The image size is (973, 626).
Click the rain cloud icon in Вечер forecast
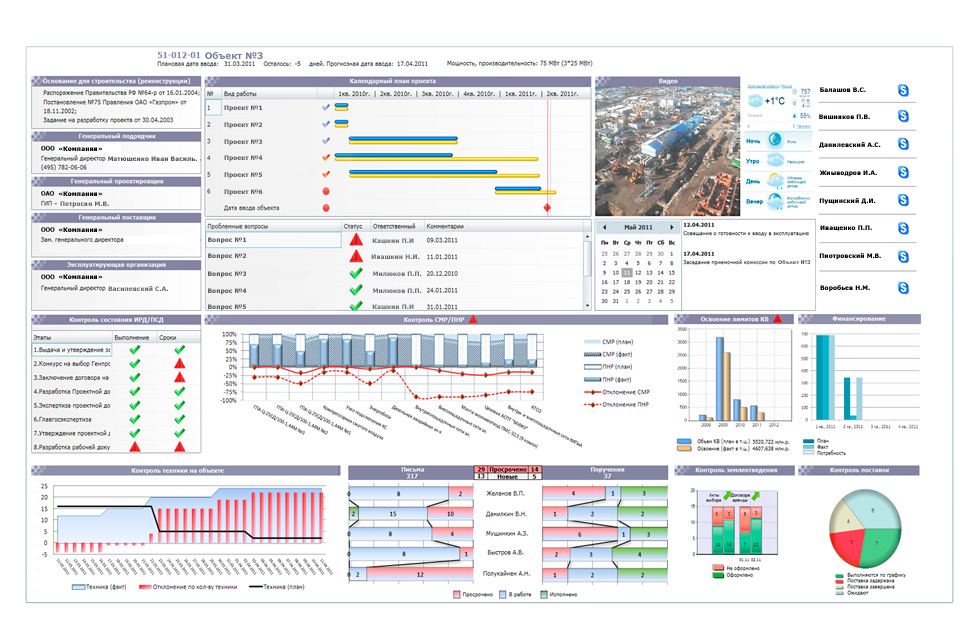[775, 201]
